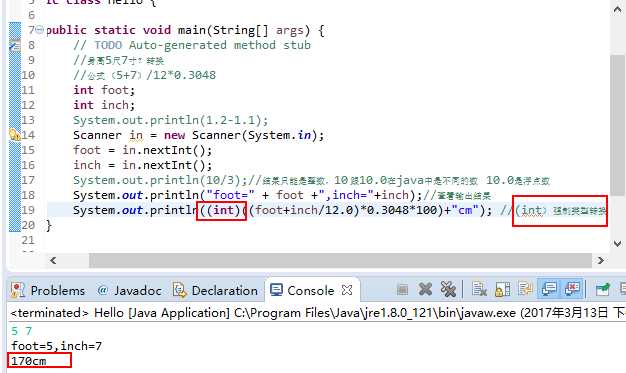Click the Pin Console icon
This screenshot has width=626, height=373.
click(602, 289)
